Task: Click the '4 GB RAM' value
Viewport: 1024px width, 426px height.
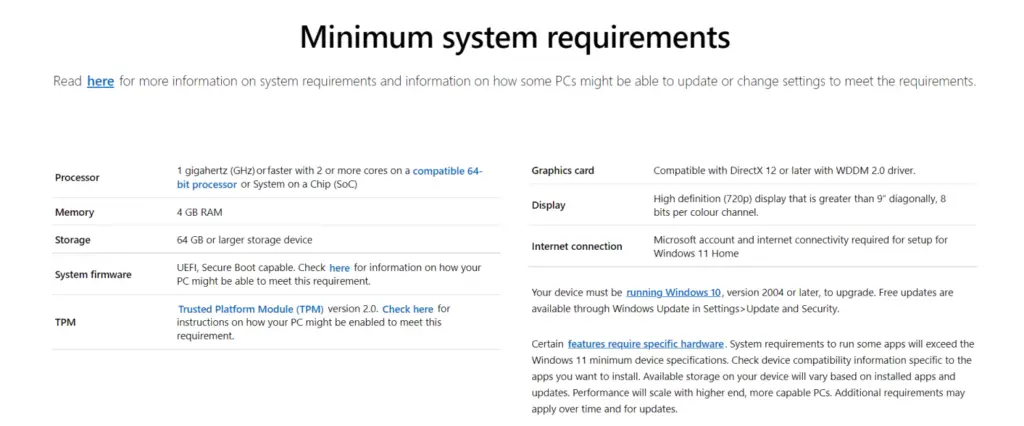Action: (199, 212)
